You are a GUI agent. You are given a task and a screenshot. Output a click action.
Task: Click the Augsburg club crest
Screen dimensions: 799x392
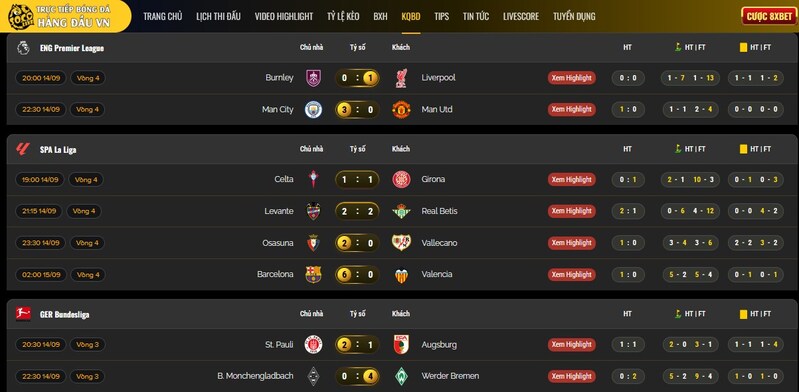tap(401, 345)
